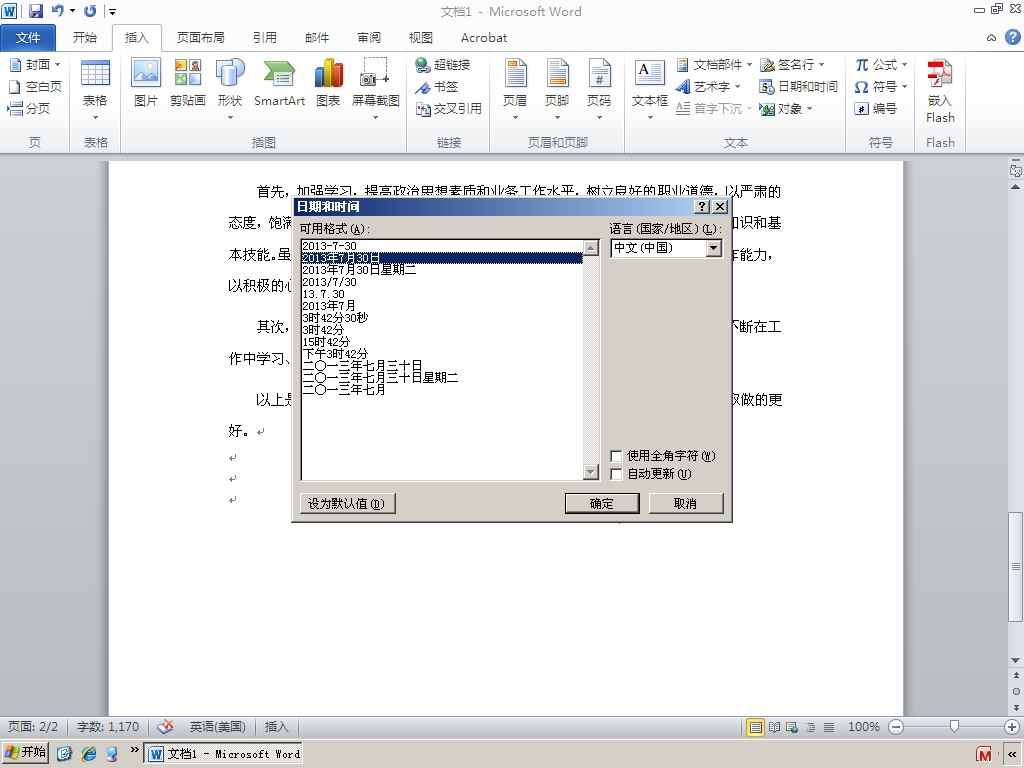
Task: Insert a Number (编号) symbol
Action: click(x=876, y=108)
